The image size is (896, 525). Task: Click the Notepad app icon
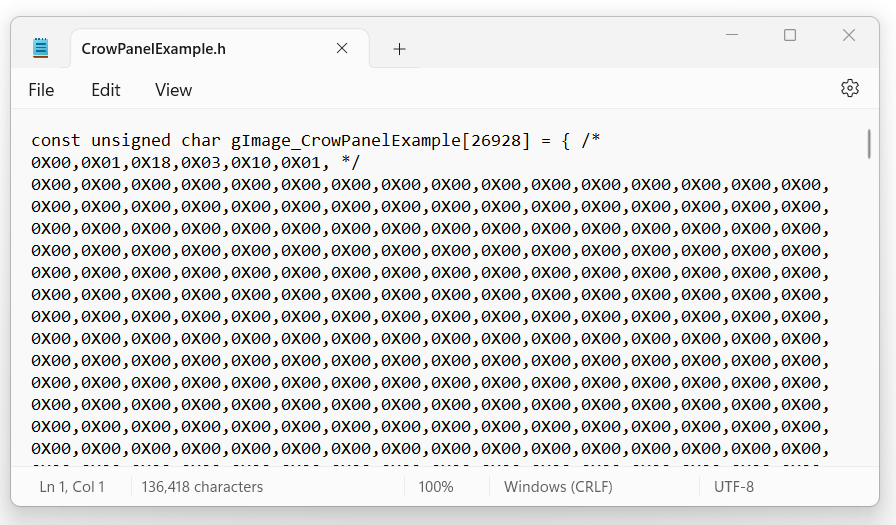point(41,48)
